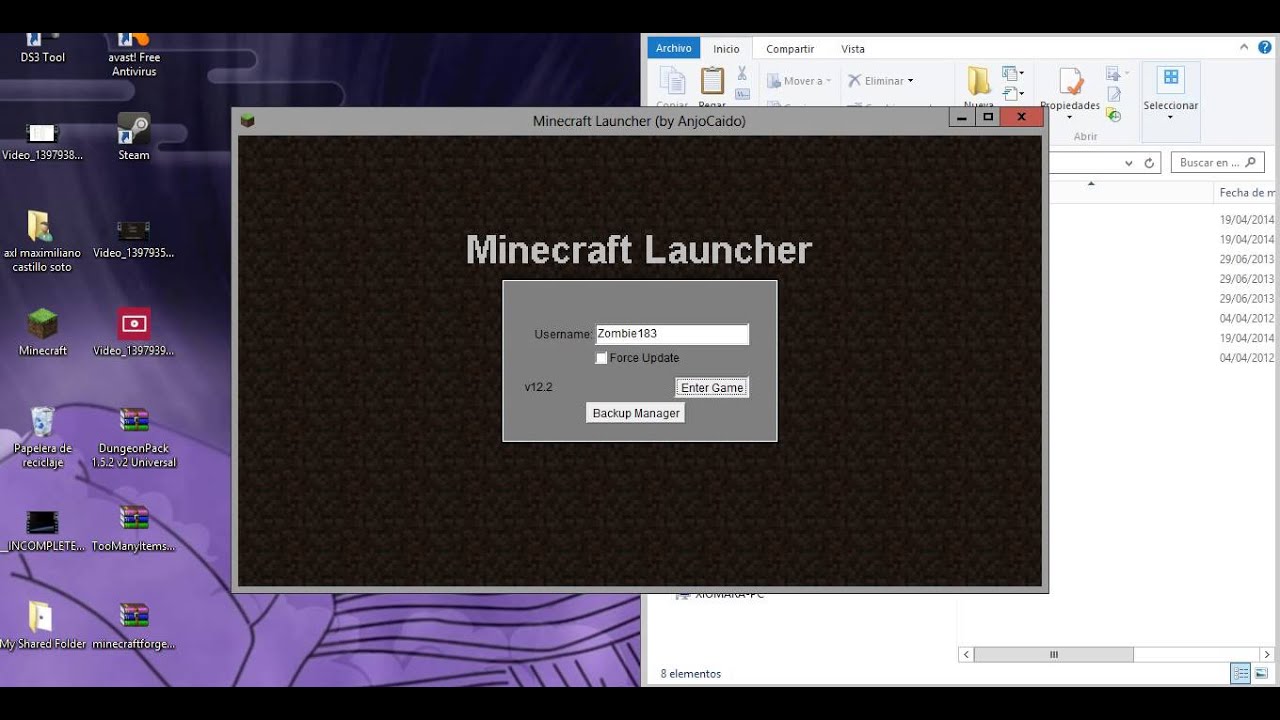
Task: Select the Steam desktop icon
Action: [134, 137]
